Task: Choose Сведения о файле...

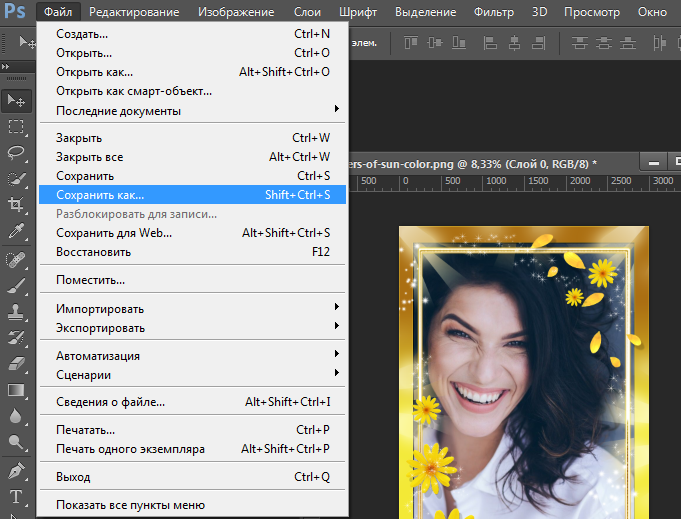Action: tap(192, 402)
